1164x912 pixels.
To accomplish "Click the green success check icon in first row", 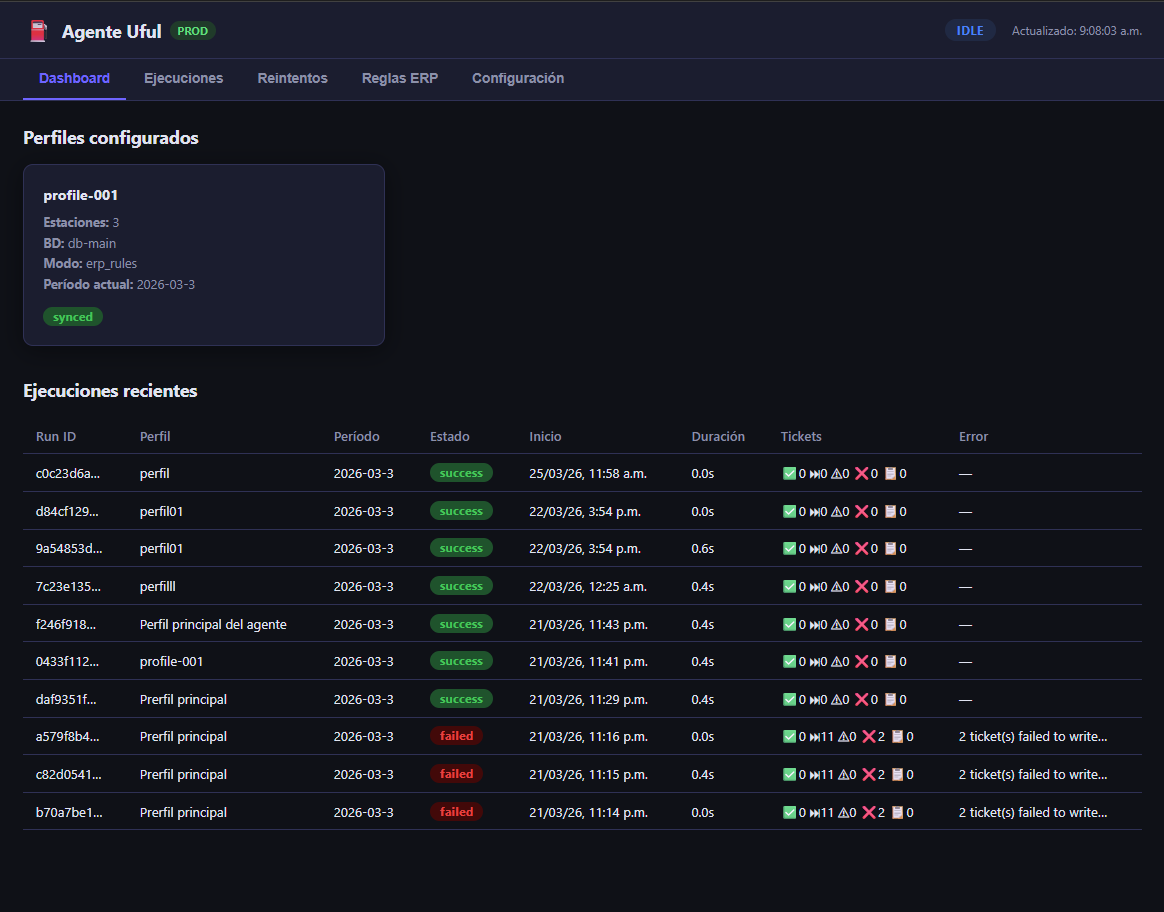I will pos(789,473).
